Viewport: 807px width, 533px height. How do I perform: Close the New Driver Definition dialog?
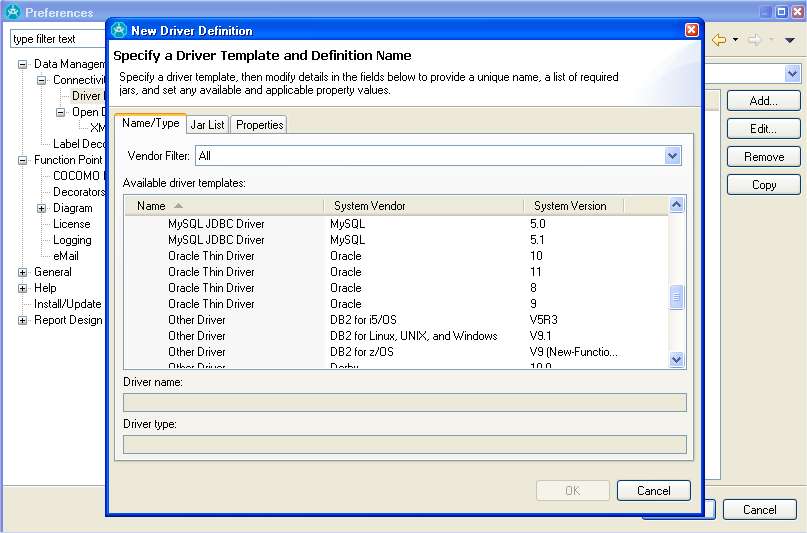coord(692,30)
